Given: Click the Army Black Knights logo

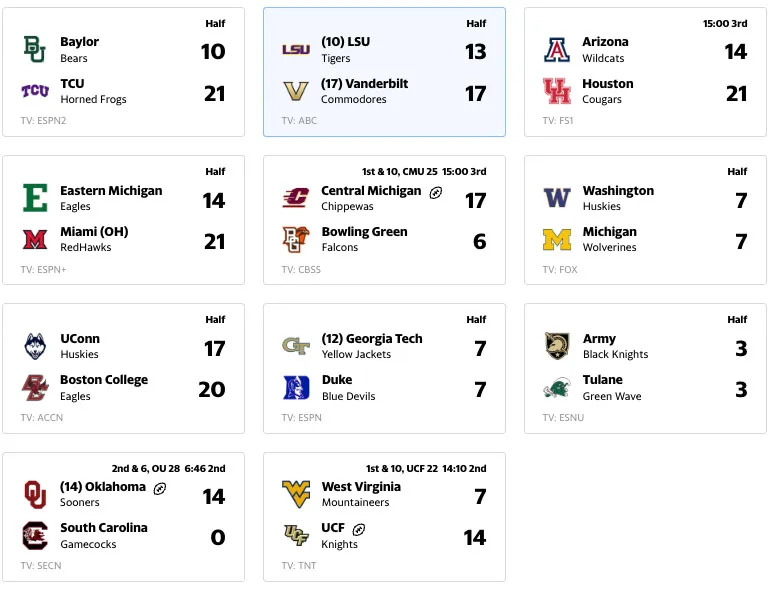Looking at the screenshot, I should tap(557, 346).
